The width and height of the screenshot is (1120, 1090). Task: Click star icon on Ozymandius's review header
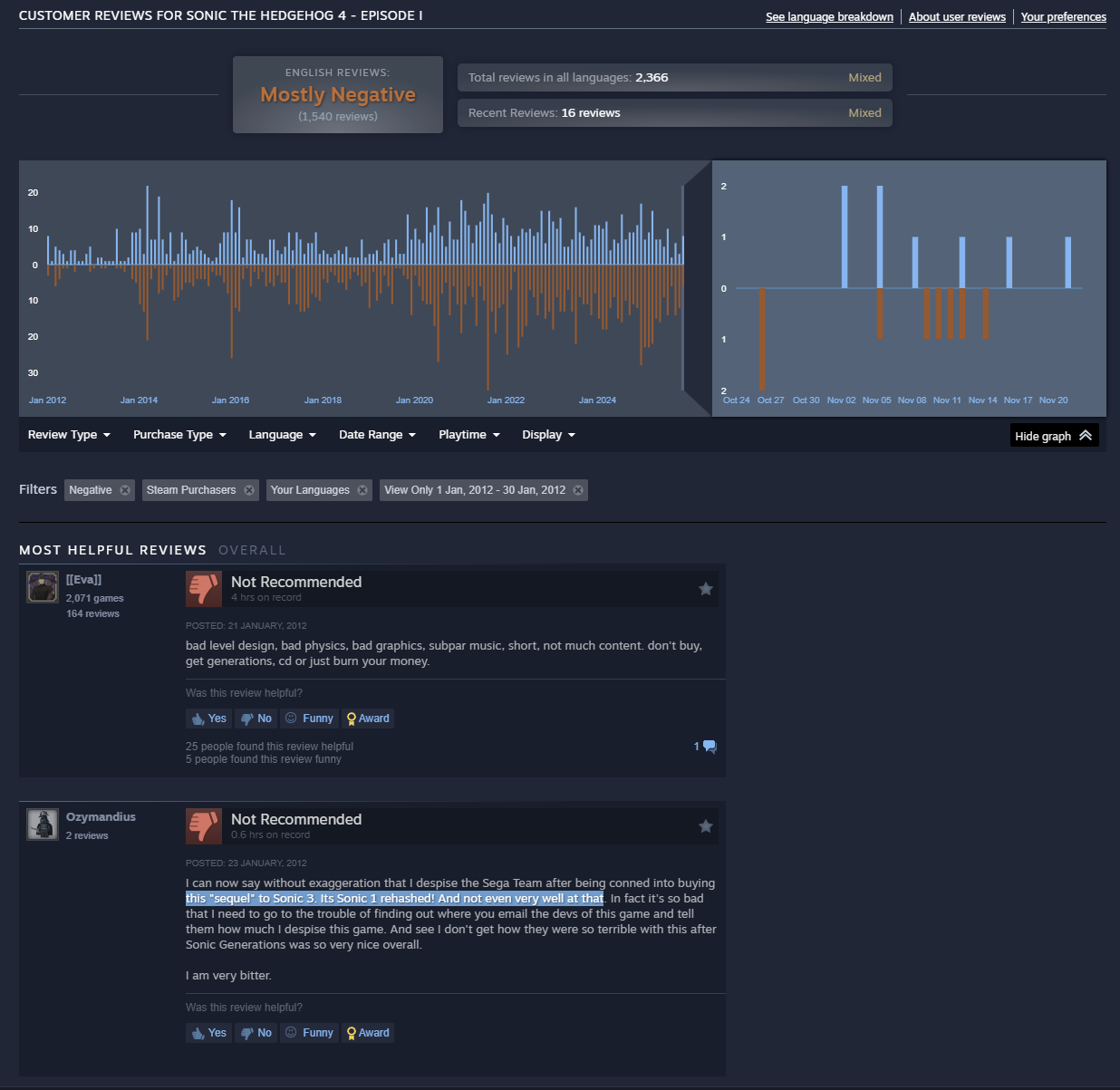coord(706,826)
